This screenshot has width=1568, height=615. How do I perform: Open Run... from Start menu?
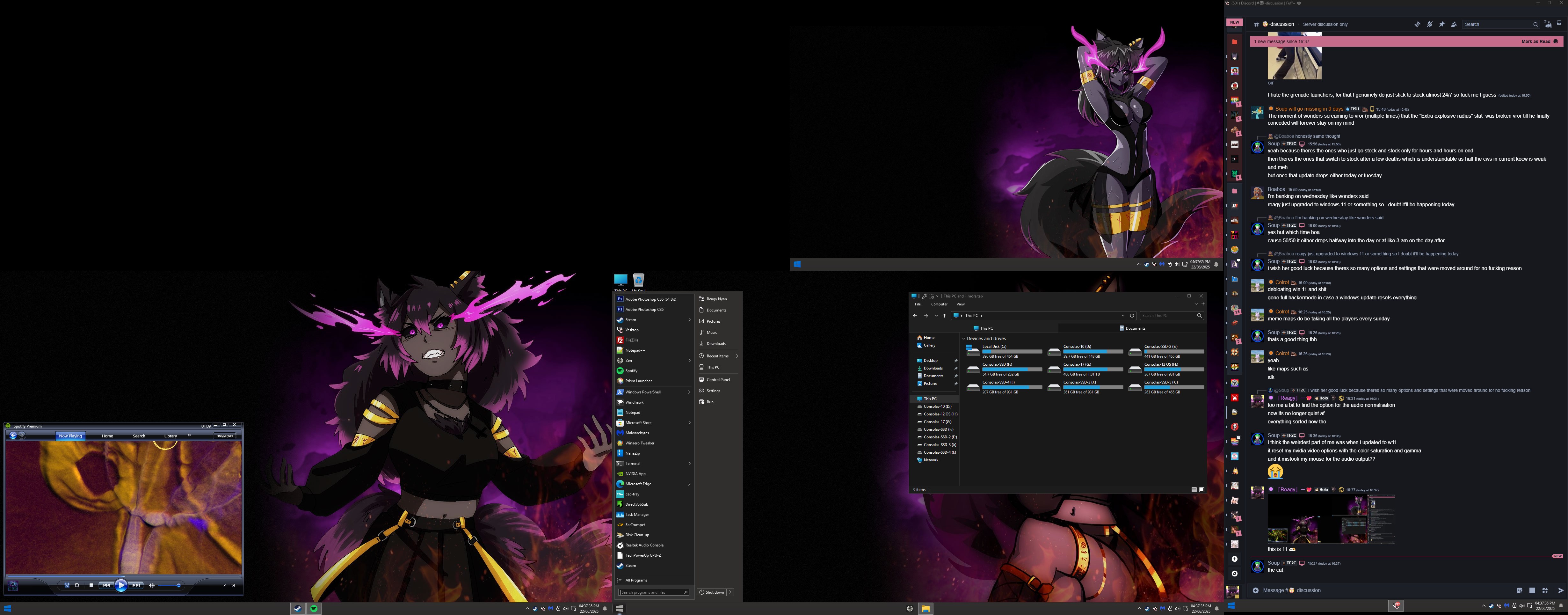718,402
